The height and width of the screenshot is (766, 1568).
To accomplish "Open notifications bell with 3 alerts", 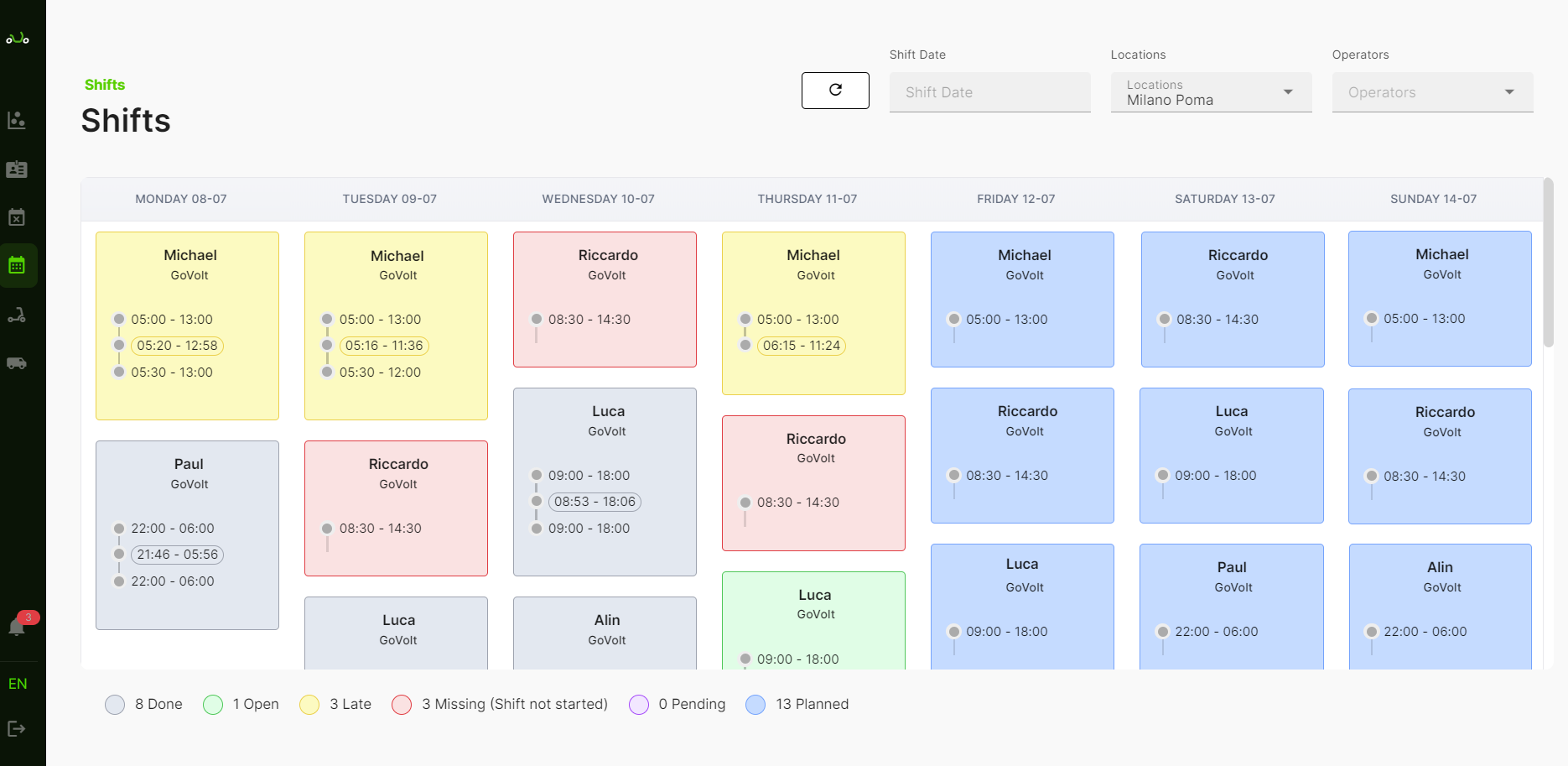I will [x=17, y=627].
